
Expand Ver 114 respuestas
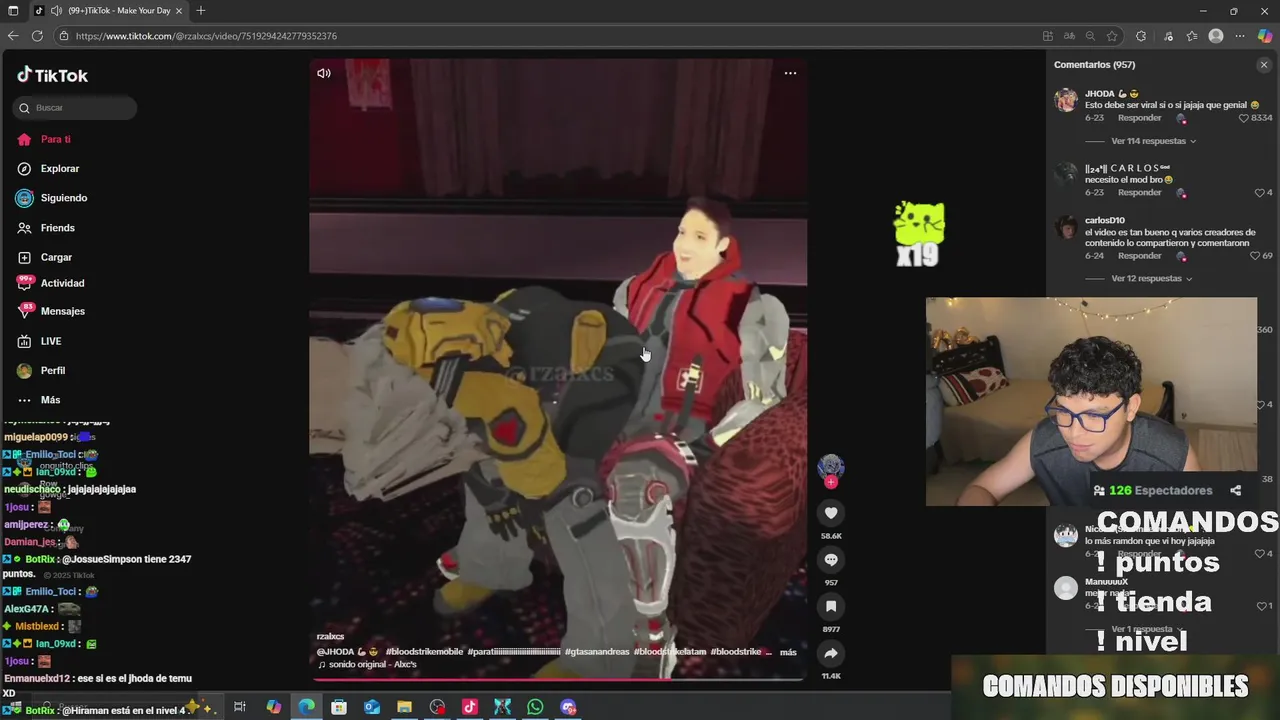pos(1153,141)
